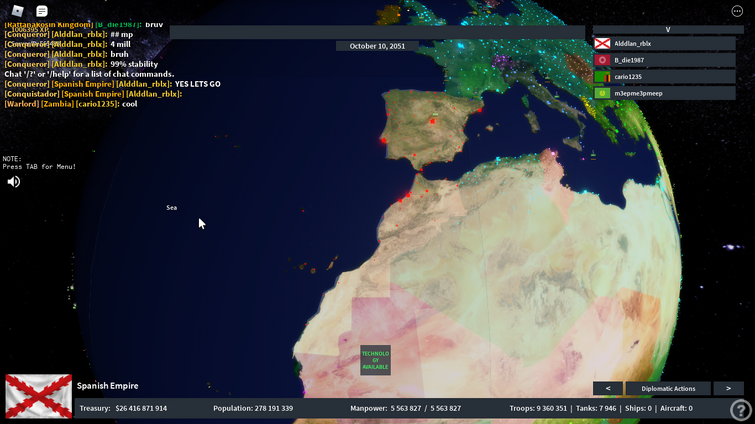
Task: Click Technology Available notification
Action: click(x=375, y=360)
